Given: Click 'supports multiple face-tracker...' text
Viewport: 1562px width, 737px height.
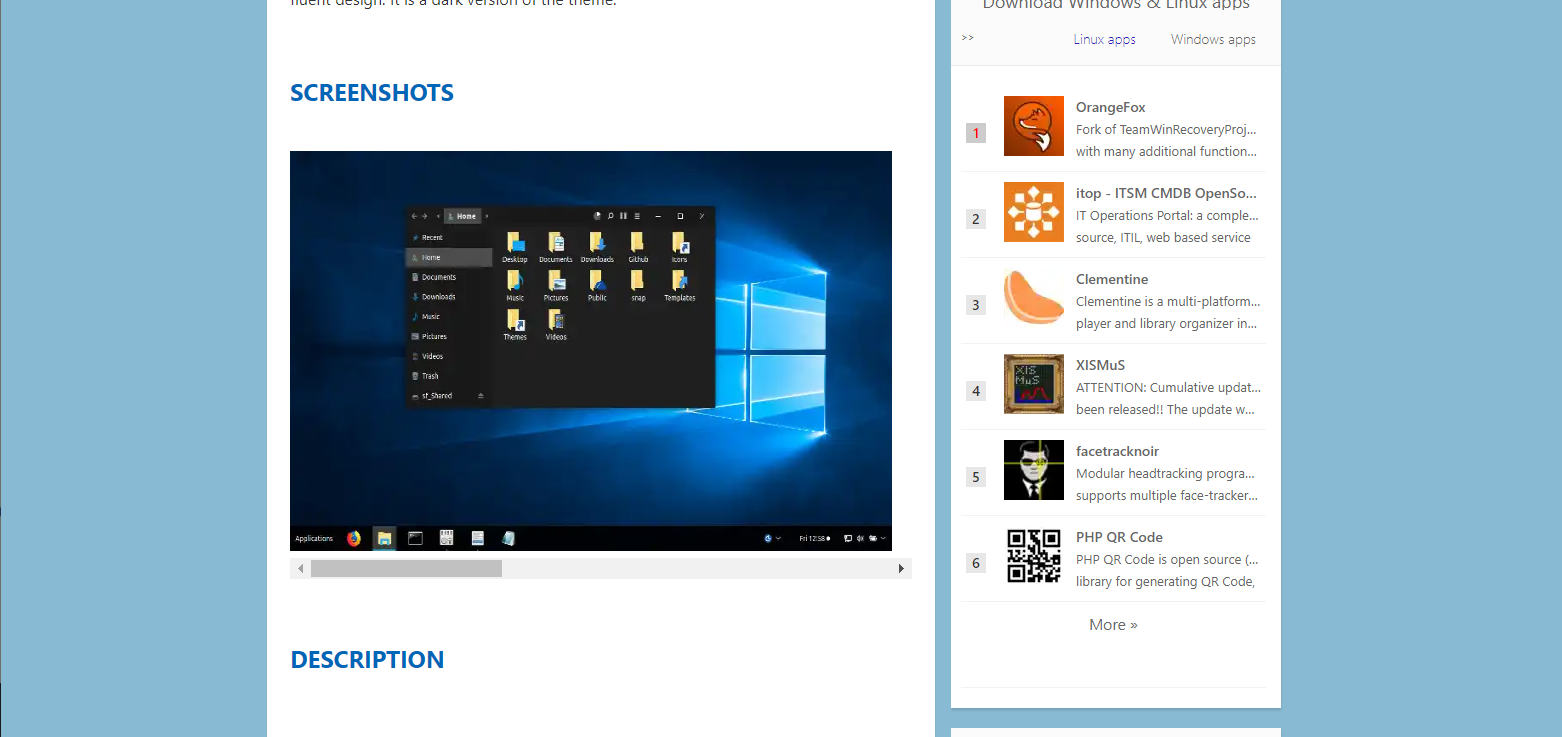Looking at the screenshot, I should (1167, 495).
